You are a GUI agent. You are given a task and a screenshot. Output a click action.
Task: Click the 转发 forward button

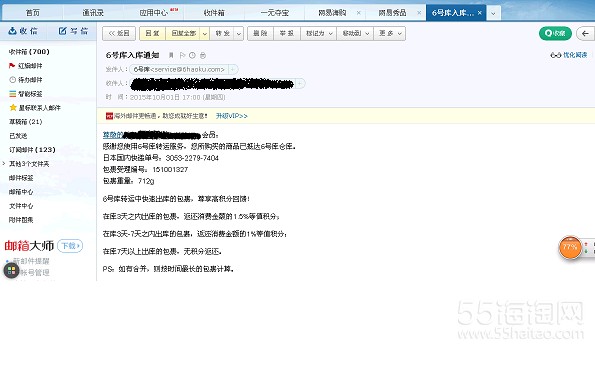[x=223, y=33]
